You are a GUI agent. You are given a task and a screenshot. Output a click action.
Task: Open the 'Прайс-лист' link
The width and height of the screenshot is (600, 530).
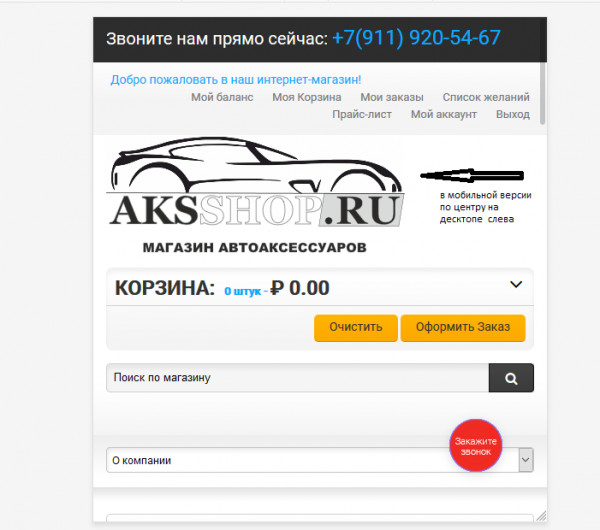pyautogui.click(x=362, y=114)
